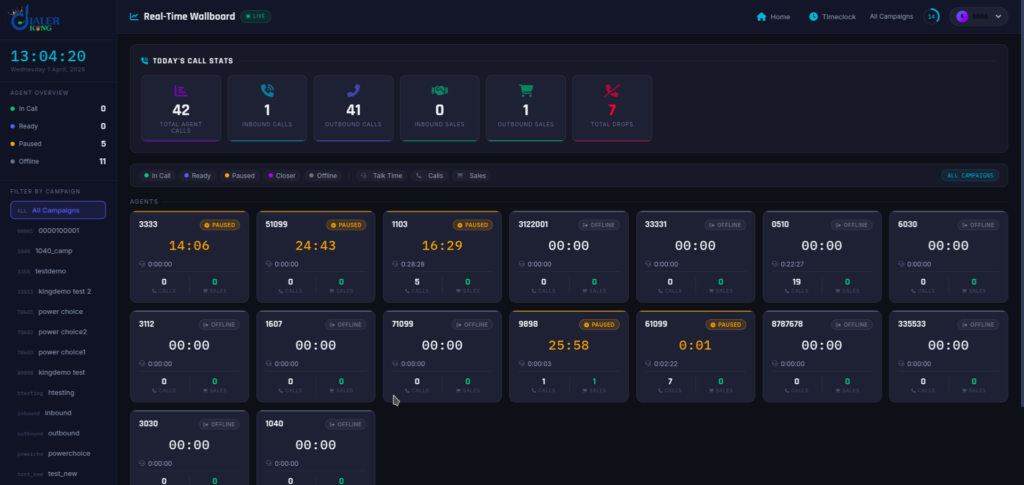The width and height of the screenshot is (1024, 485).
Task: Toggle the In Call legend filter
Action: (x=157, y=176)
